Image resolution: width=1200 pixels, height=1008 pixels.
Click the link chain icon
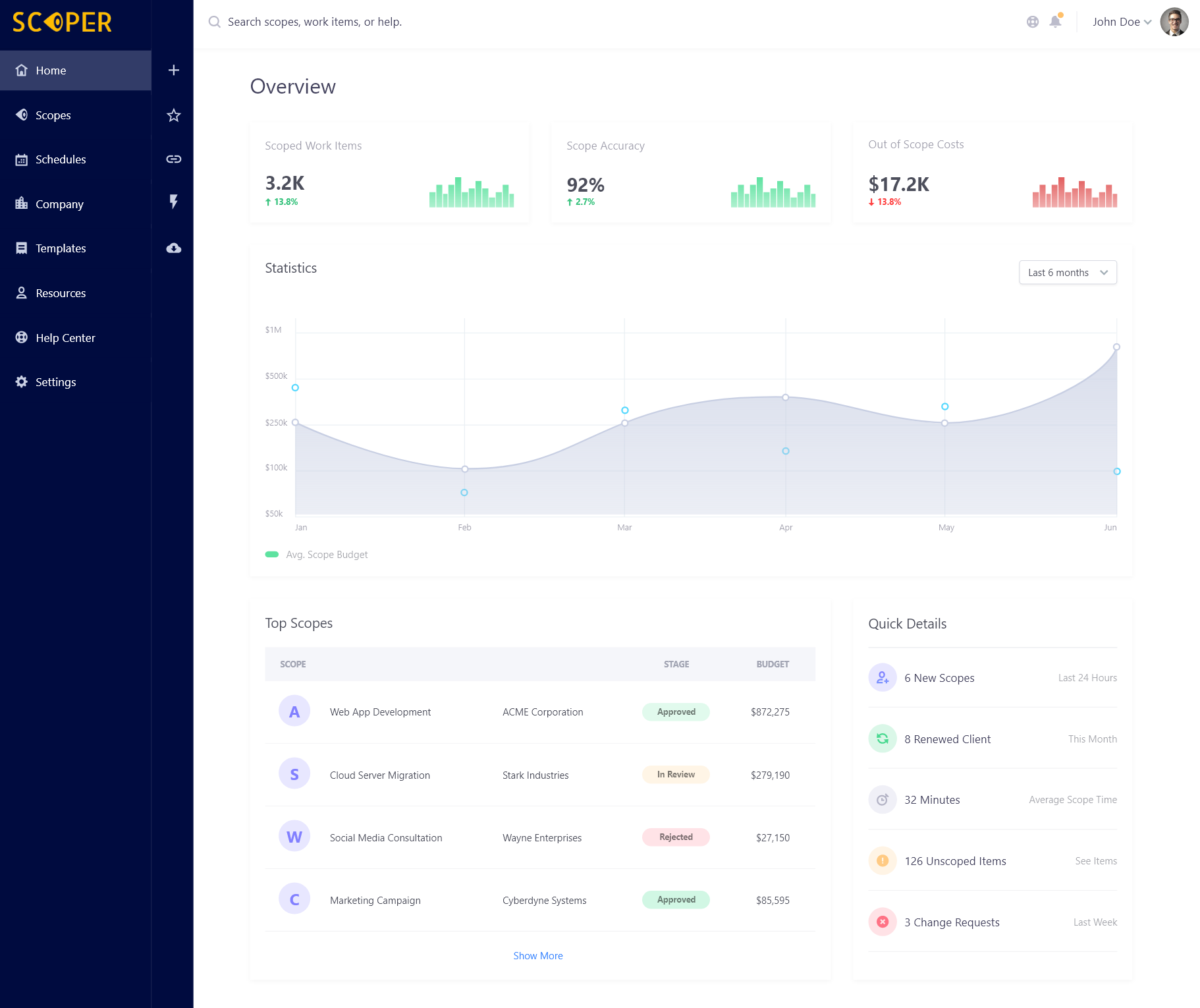click(173, 159)
